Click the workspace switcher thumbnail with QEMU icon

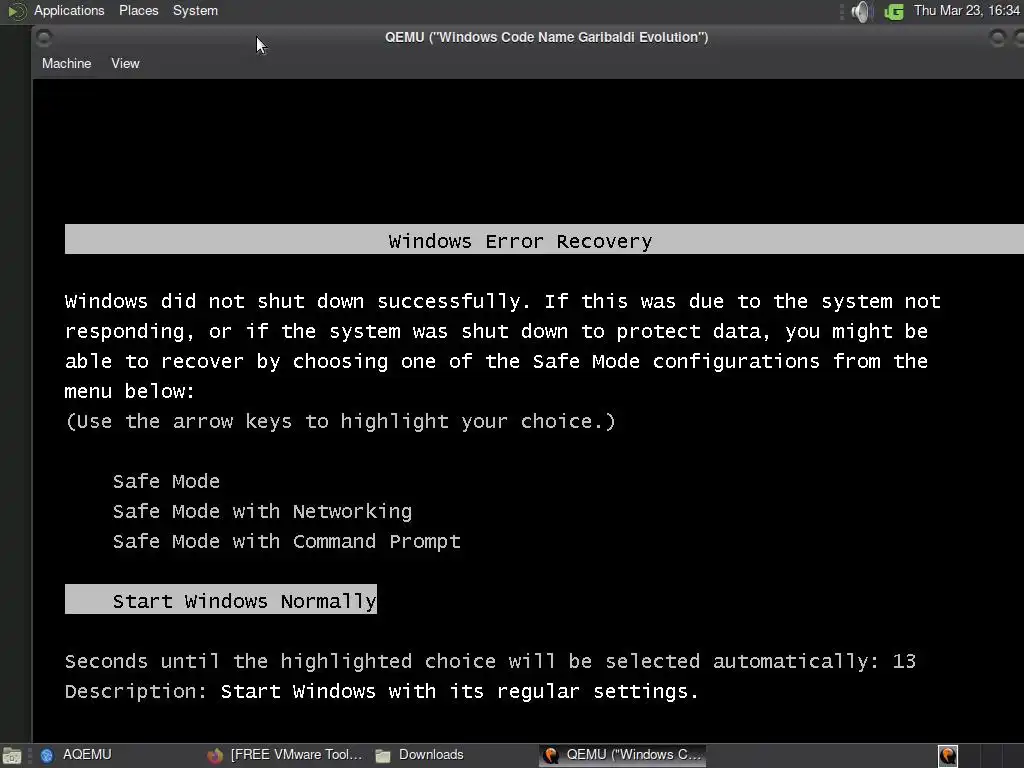(948, 756)
